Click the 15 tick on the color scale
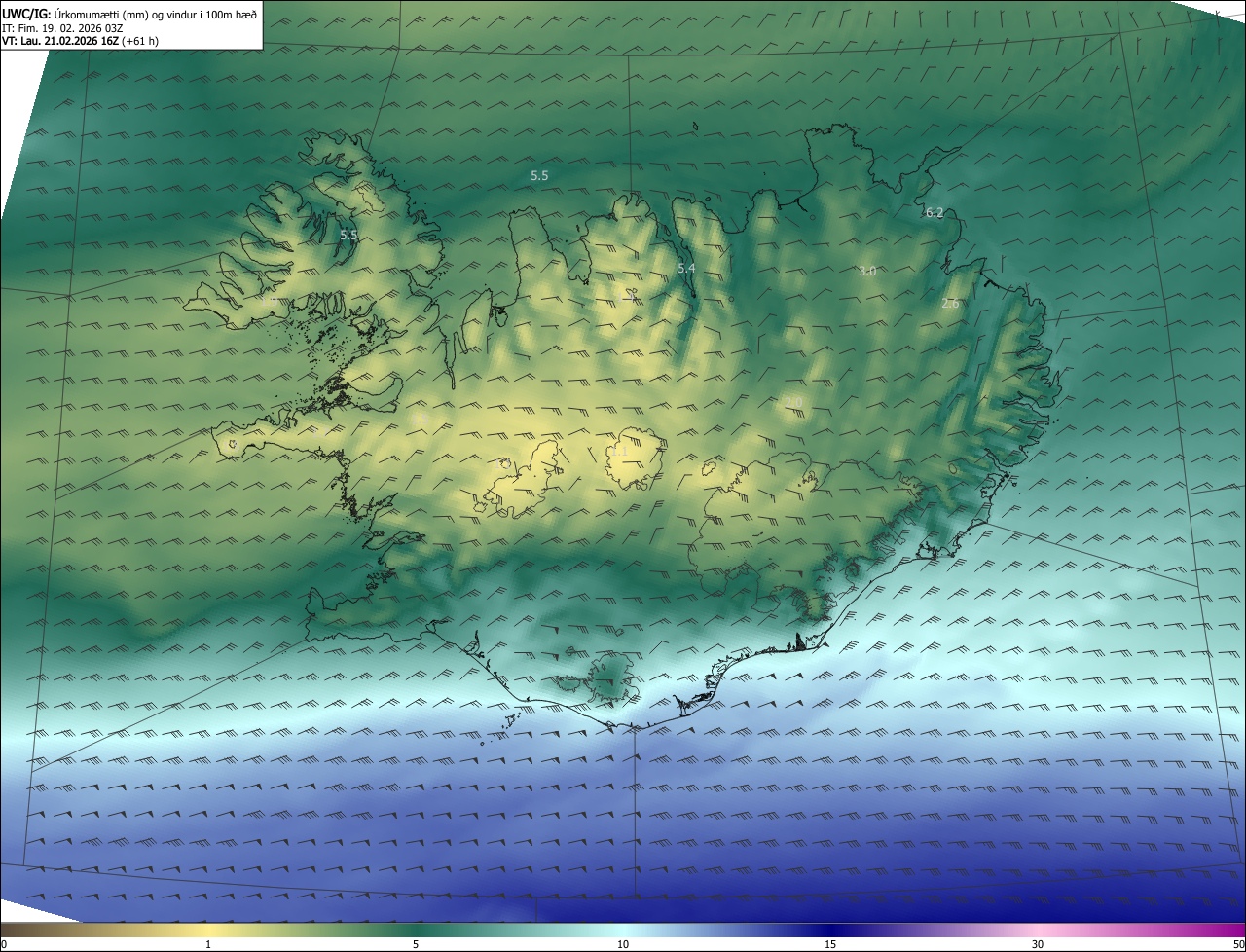Screen dimensions: 1246x952 click(x=830, y=944)
